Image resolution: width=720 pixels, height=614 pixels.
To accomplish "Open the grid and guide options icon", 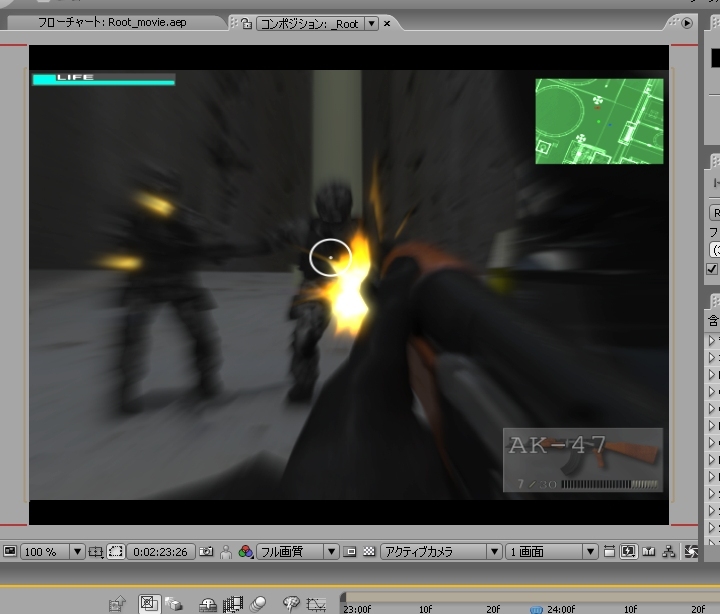I will [96, 552].
